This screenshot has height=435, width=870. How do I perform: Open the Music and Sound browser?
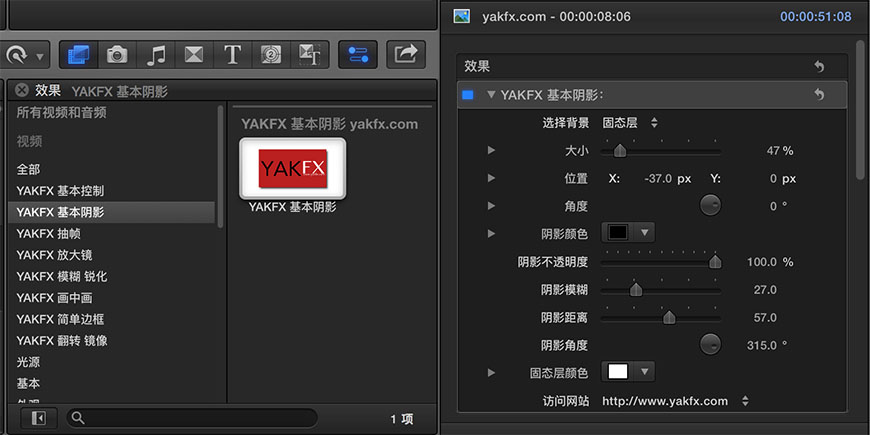click(156, 54)
